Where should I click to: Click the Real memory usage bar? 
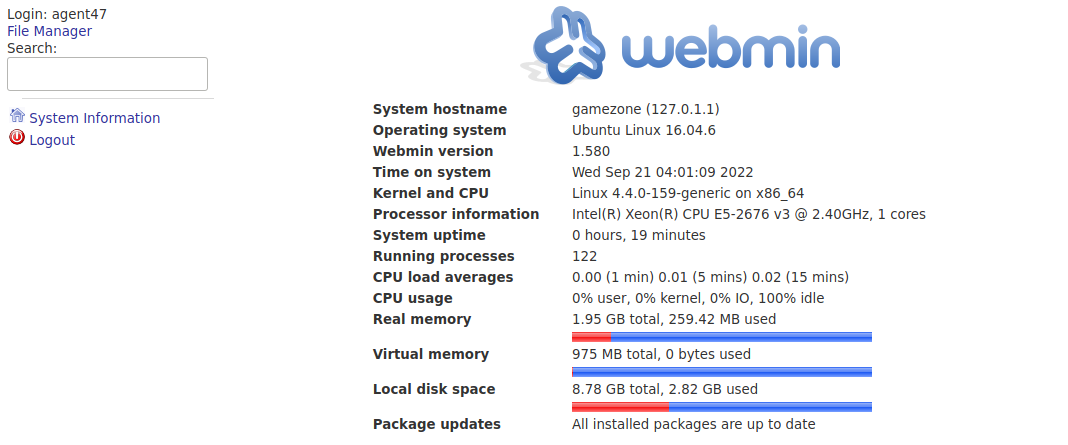click(x=722, y=337)
